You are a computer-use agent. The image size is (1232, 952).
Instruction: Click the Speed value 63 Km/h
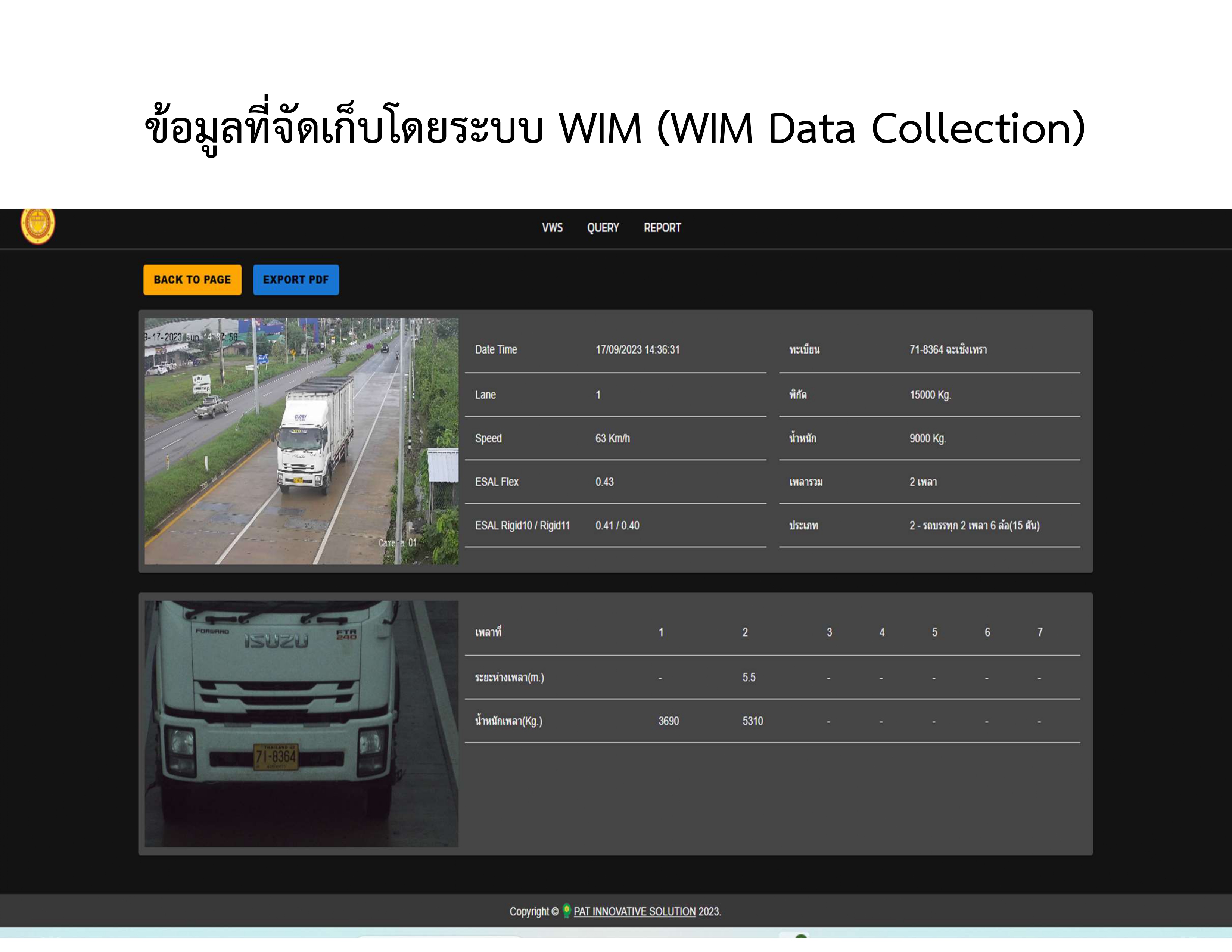click(612, 438)
